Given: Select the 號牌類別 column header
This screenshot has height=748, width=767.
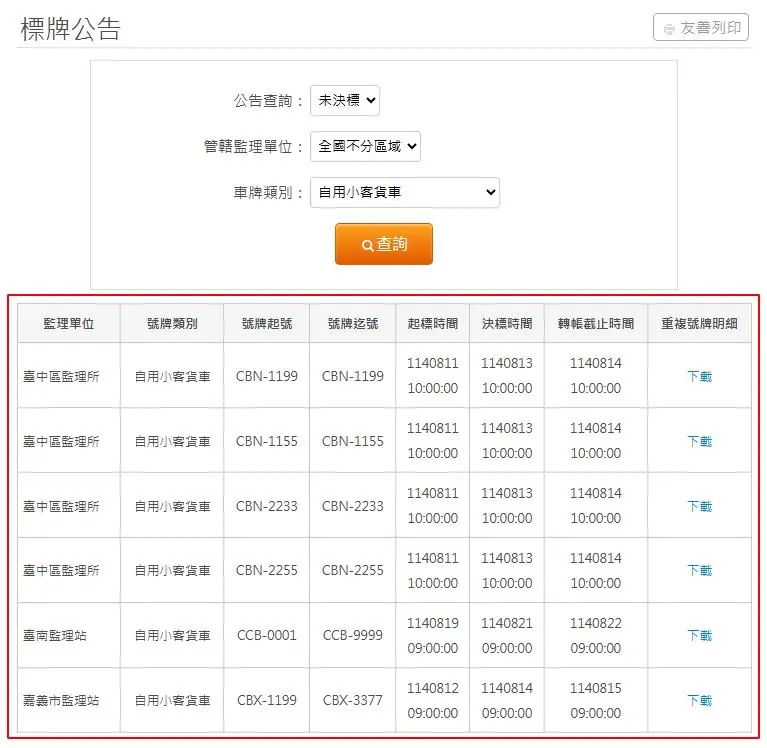Looking at the screenshot, I should 172,324.
